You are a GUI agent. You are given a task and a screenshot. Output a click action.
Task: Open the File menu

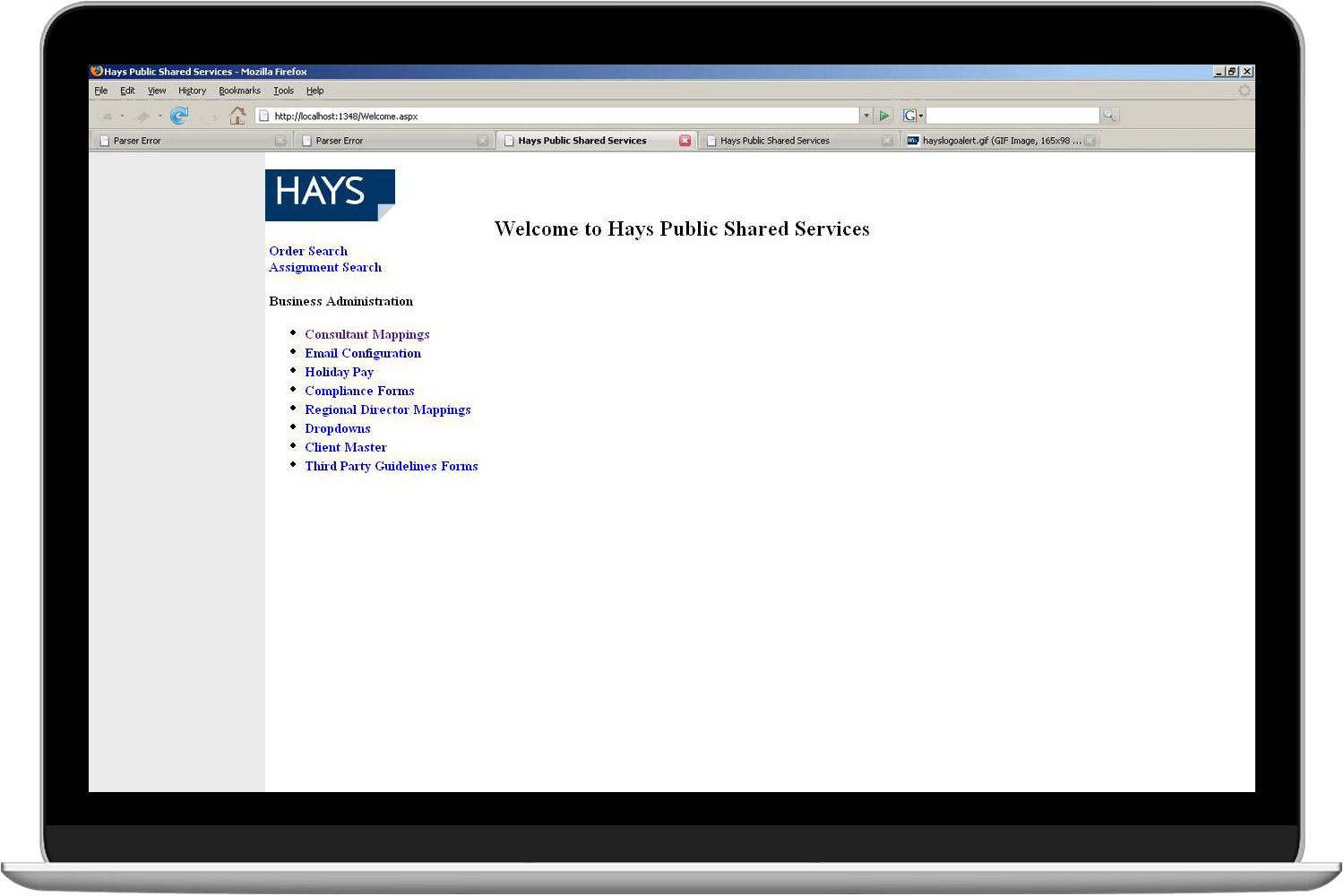(101, 90)
